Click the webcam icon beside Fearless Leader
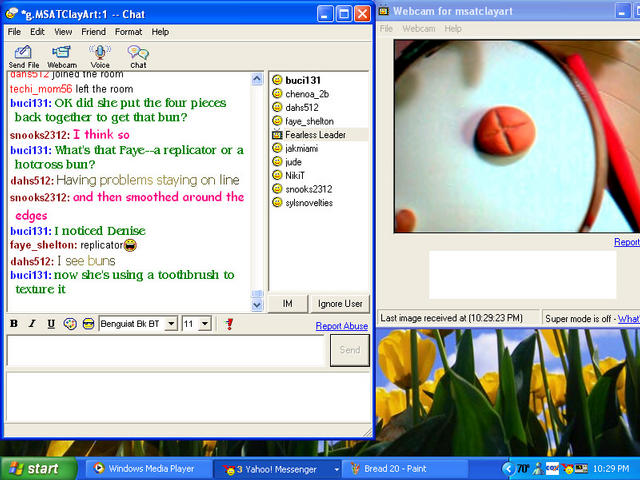 pyautogui.click(x=277, y=134)
